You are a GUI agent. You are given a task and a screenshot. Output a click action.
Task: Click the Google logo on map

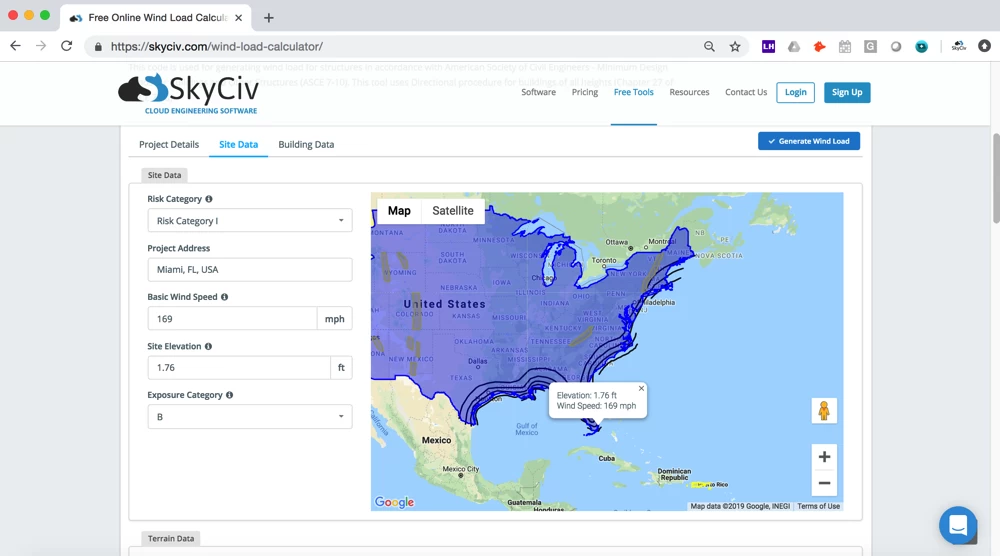pos(394,502)
